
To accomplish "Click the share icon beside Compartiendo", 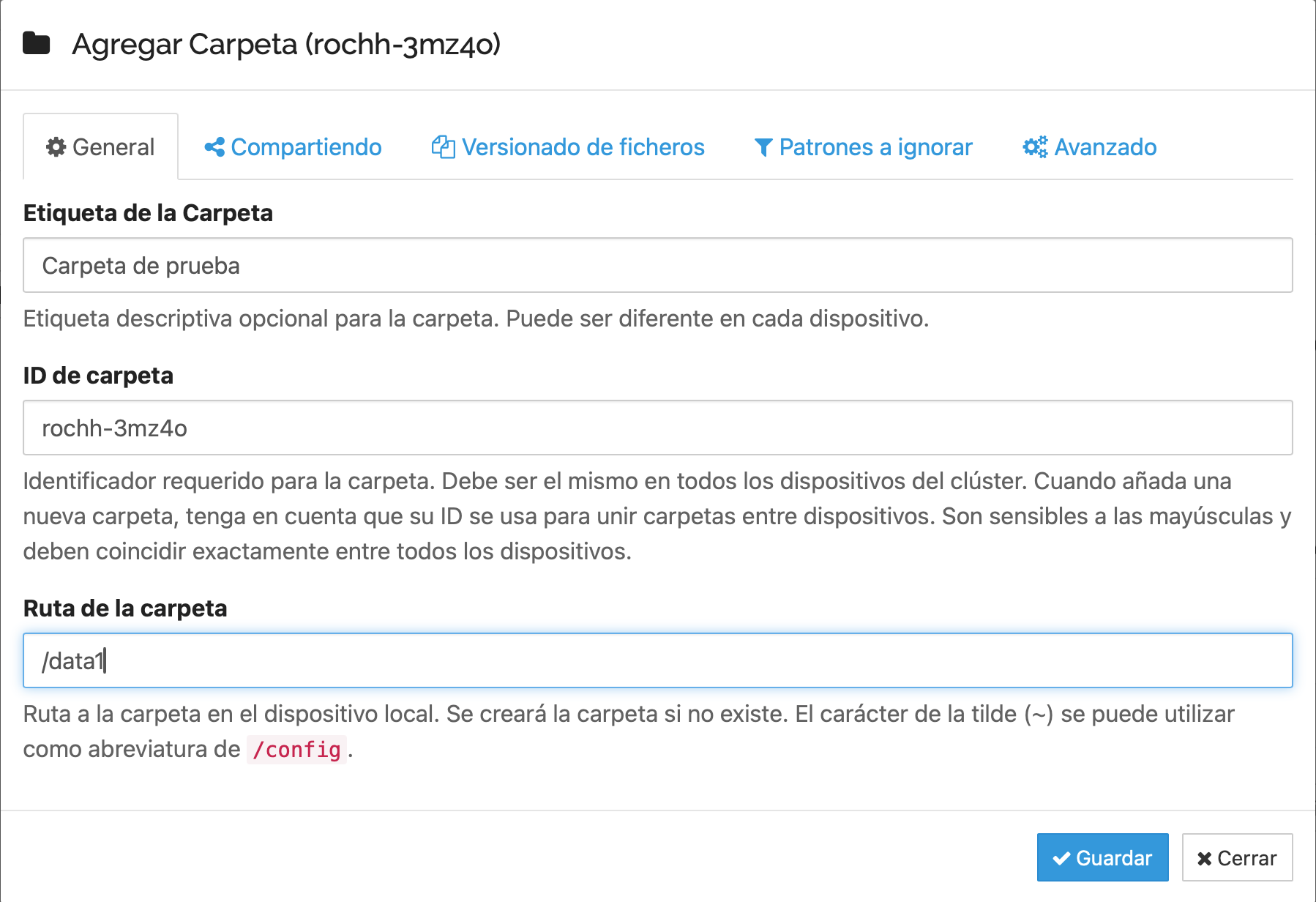I will [x=214, y=147].
